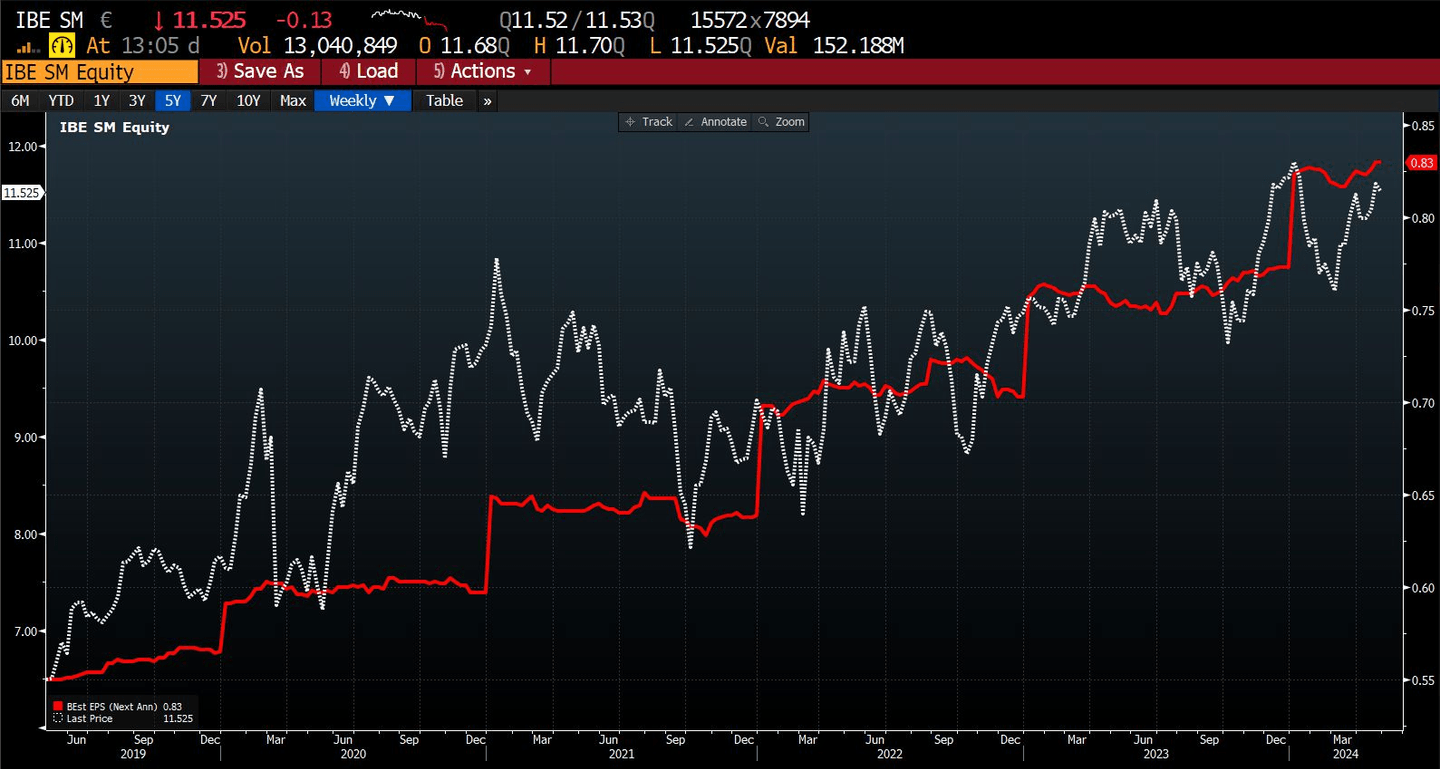This screenshot has height=769, width=1440.
Task: Click the red 0.83 axis price label
Action: [x=1423, y=162]
